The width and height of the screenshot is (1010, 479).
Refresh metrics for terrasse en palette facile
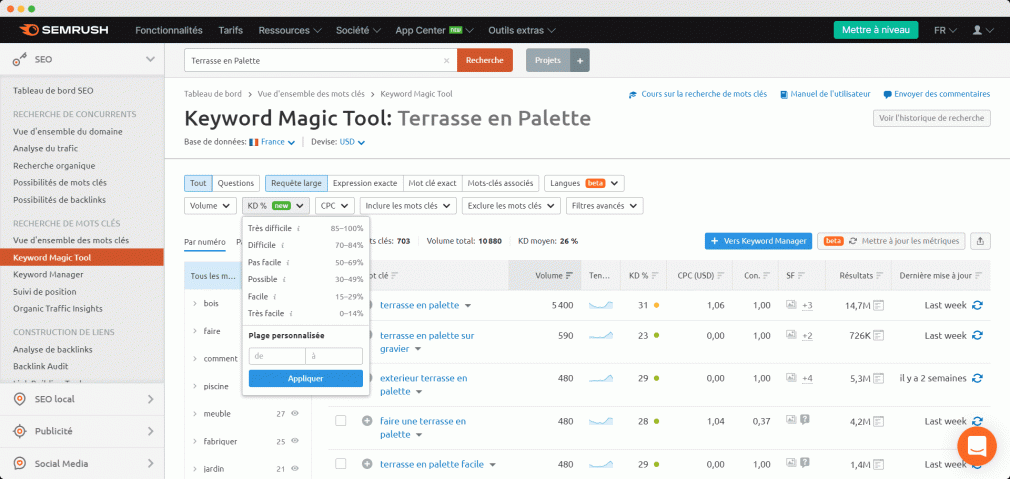coord(978,464)
